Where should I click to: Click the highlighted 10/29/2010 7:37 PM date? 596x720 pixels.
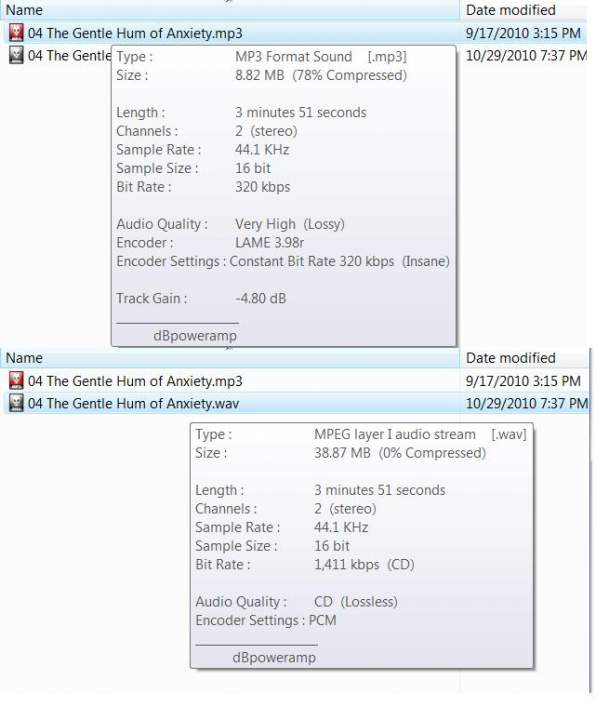pyautogui.click(x=526, y=403)
